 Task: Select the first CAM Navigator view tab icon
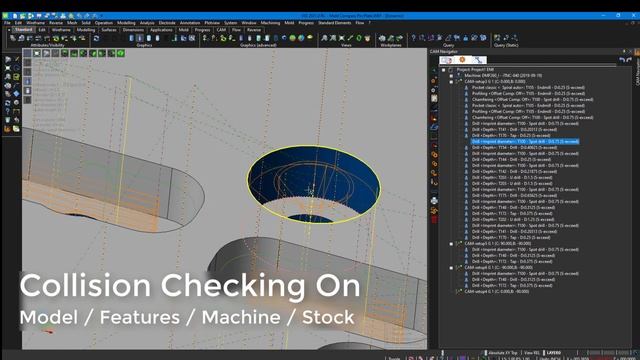point(447,60)
